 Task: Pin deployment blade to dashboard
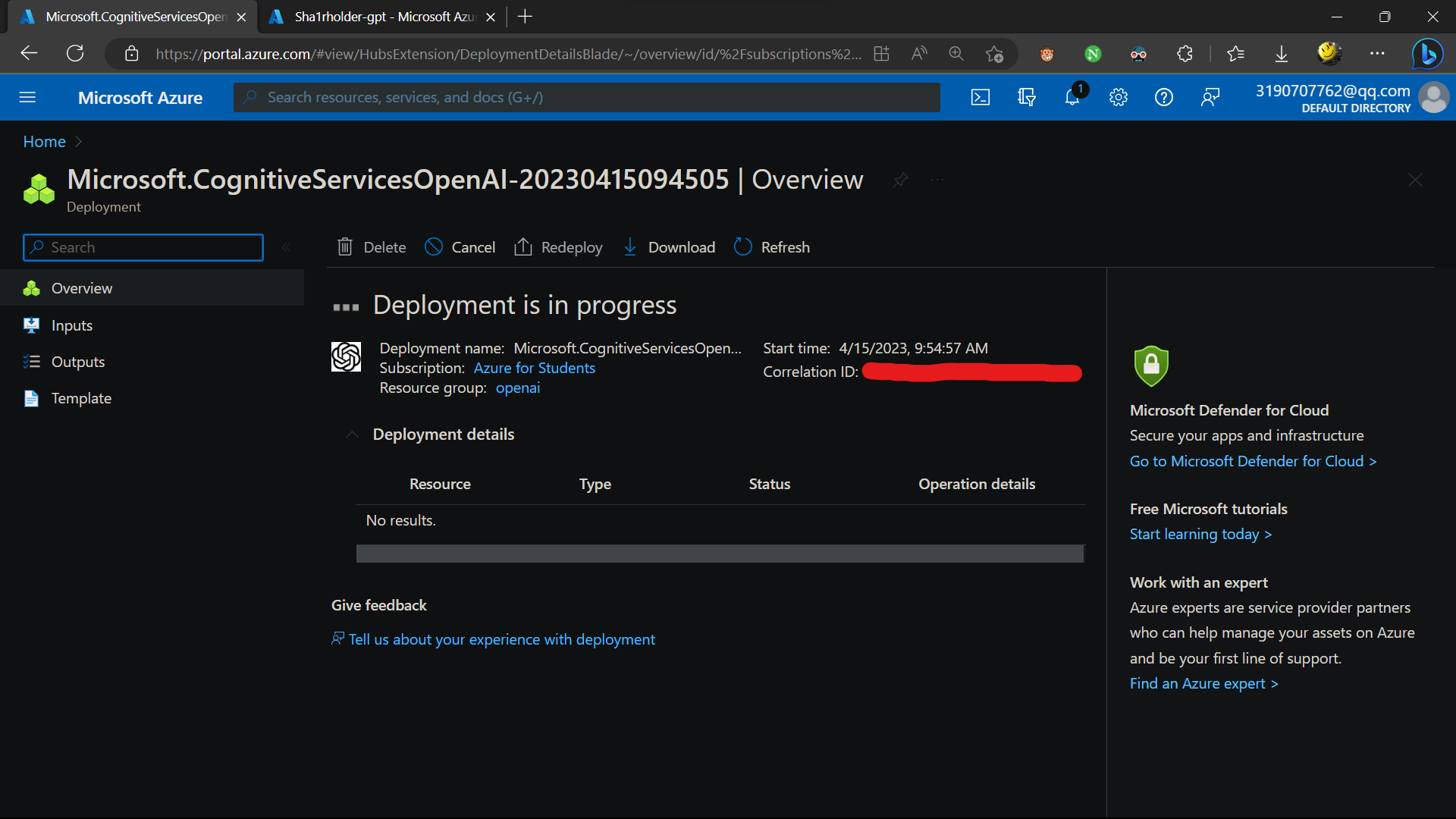900,180
